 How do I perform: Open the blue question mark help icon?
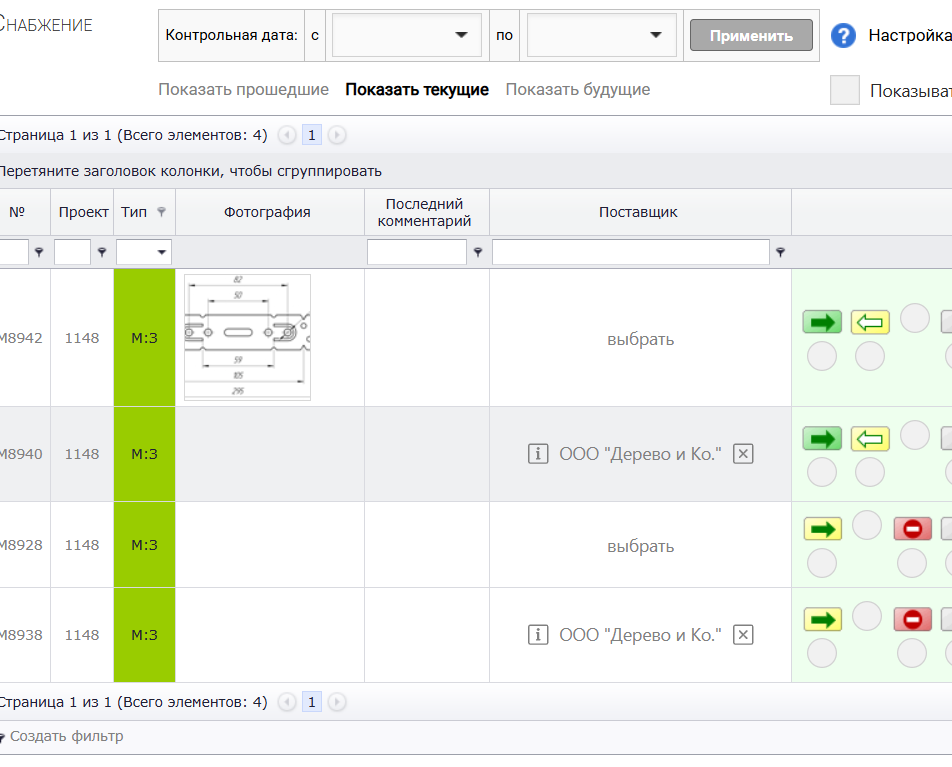point(843,36)
